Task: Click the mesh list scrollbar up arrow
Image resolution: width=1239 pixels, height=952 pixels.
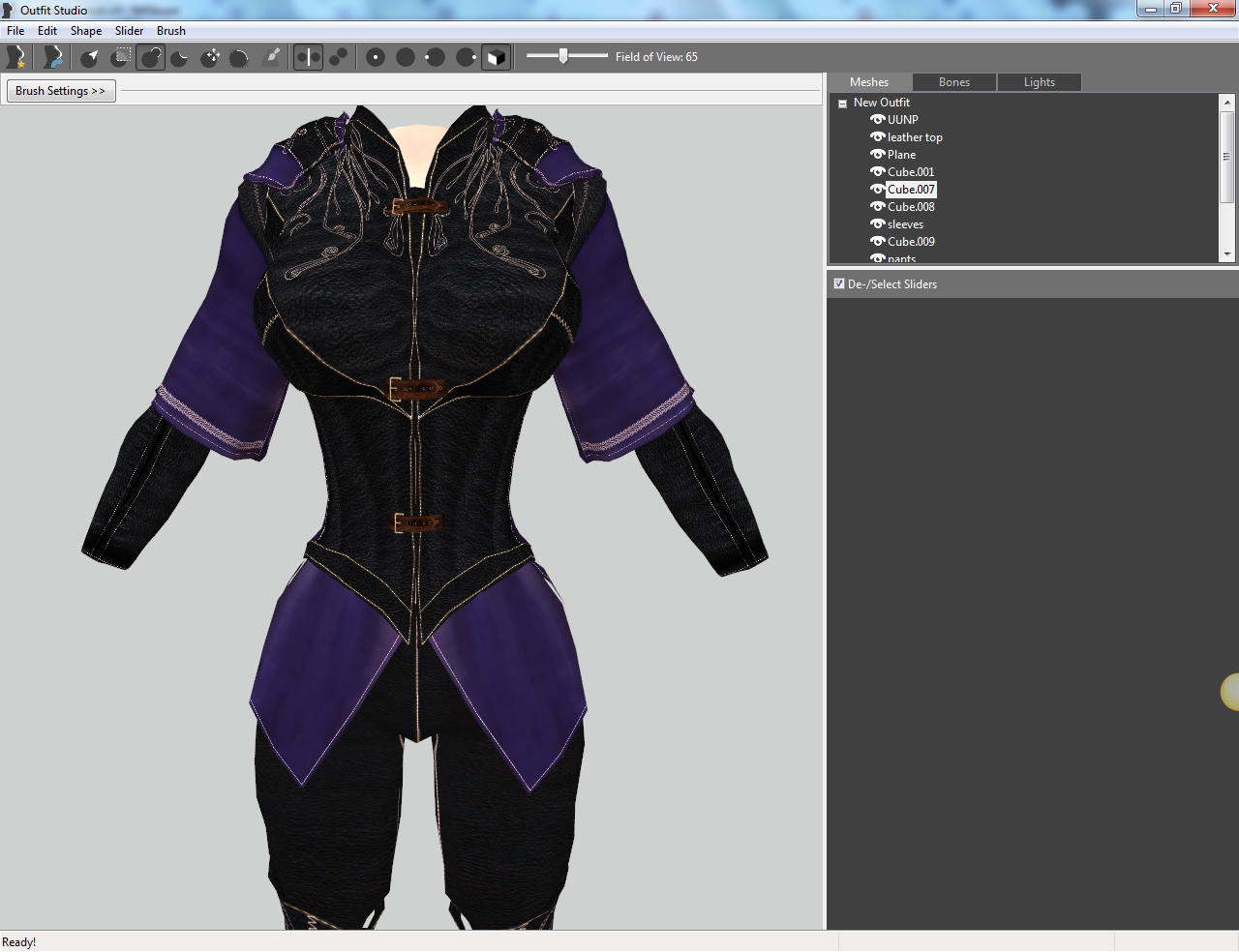Action: pyautogui.click(x=1227, y=102)
